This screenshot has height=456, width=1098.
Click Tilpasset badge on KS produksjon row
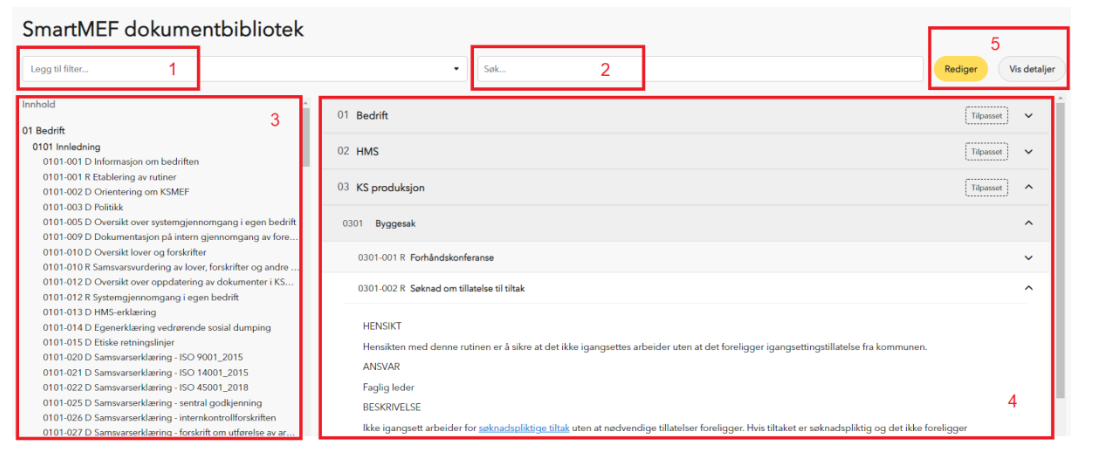[986, 187]
